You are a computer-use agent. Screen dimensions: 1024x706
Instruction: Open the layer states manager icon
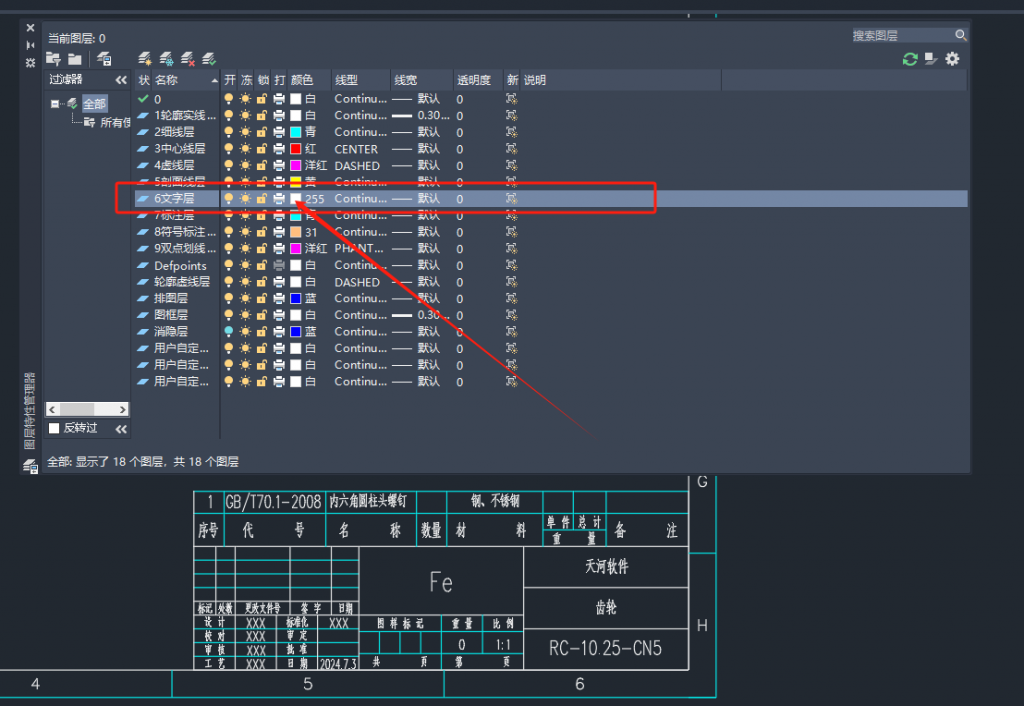pyautogui.click(x=104, y=58)
